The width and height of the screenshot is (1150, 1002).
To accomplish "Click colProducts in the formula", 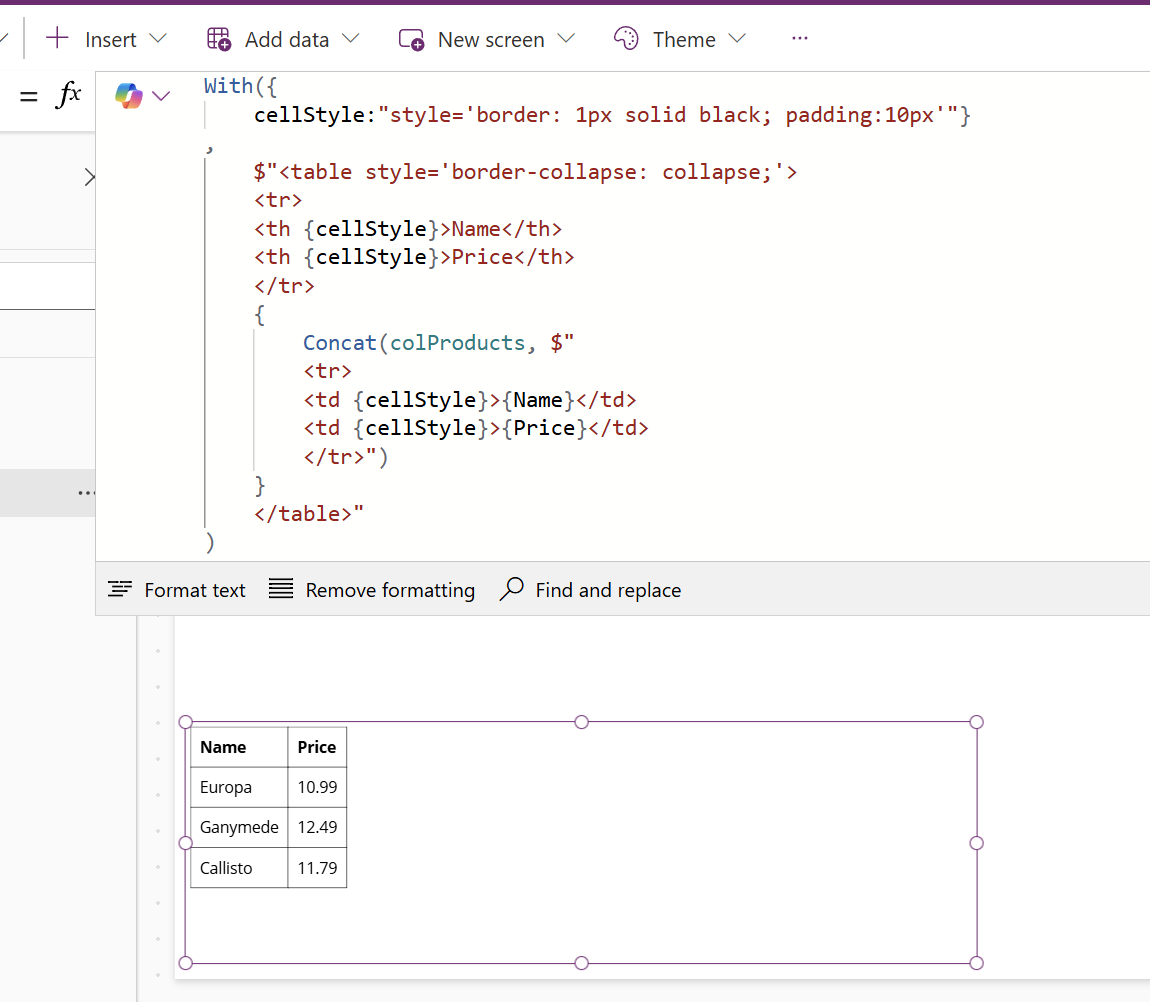I will tap(458, 343).
